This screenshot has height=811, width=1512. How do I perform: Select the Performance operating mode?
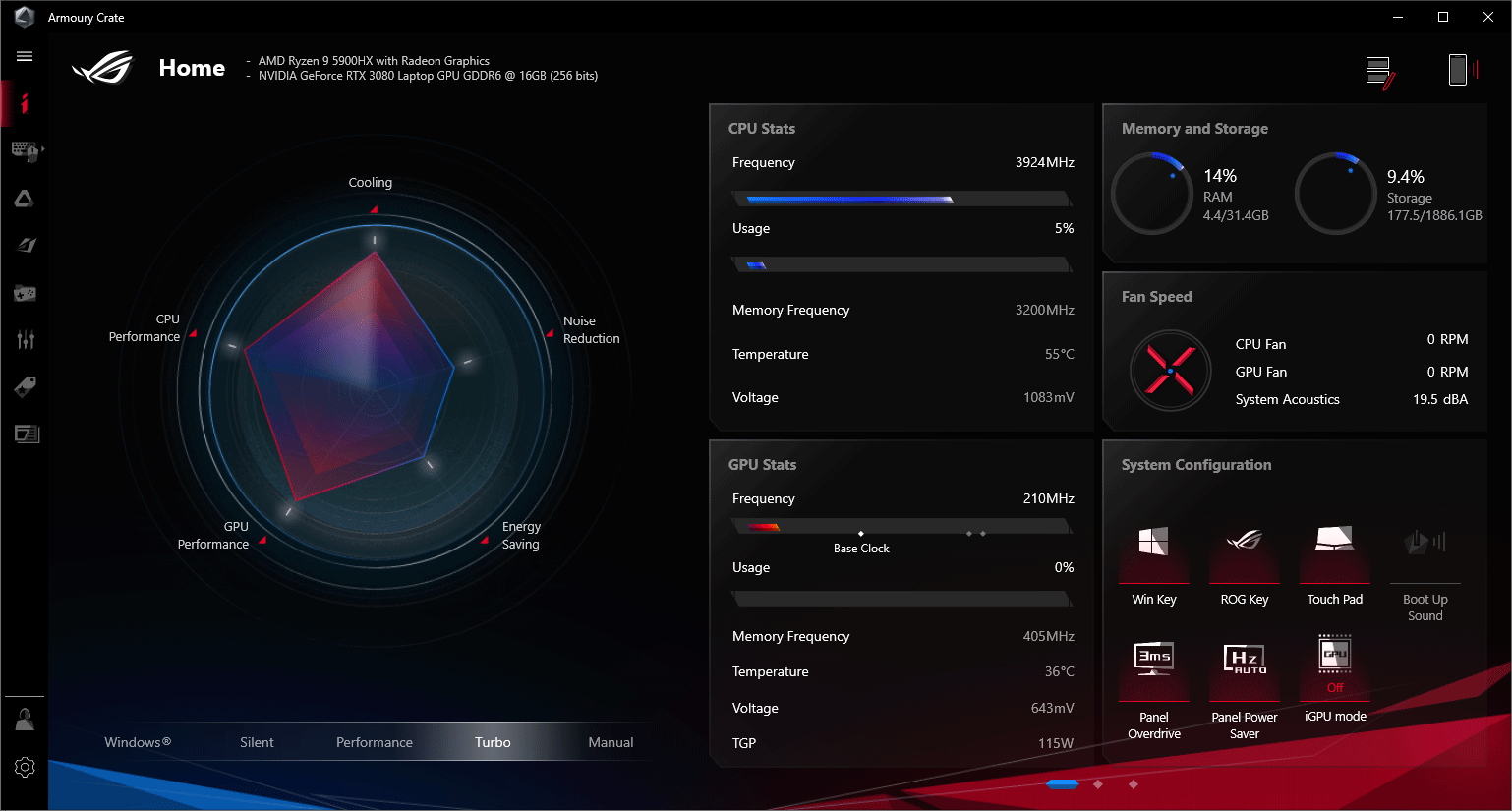click(x=375, y=742)
